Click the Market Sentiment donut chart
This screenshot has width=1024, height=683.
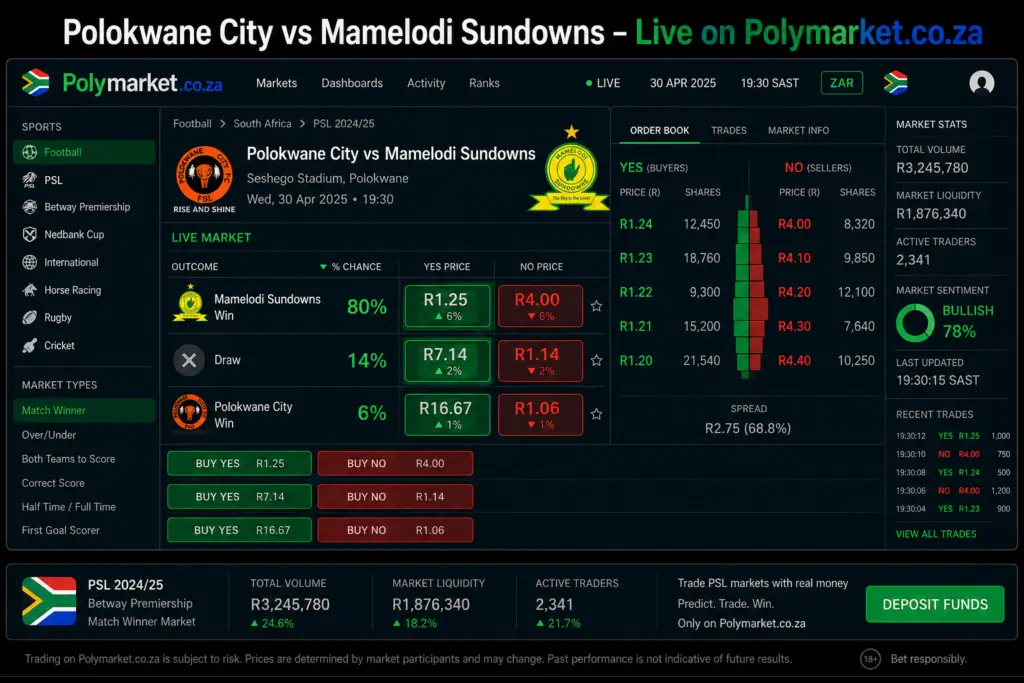[x=915, y=323]
